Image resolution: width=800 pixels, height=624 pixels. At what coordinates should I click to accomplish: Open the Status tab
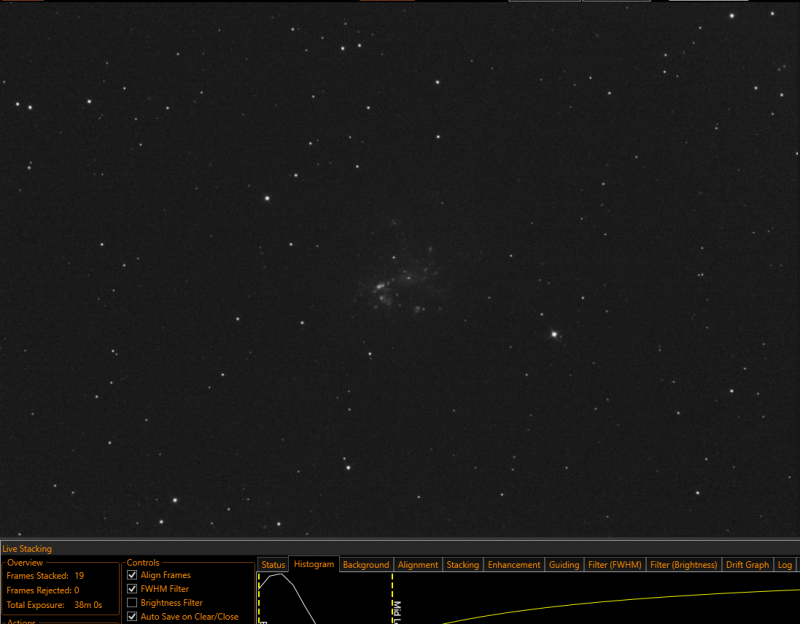(x=273, y=565)
